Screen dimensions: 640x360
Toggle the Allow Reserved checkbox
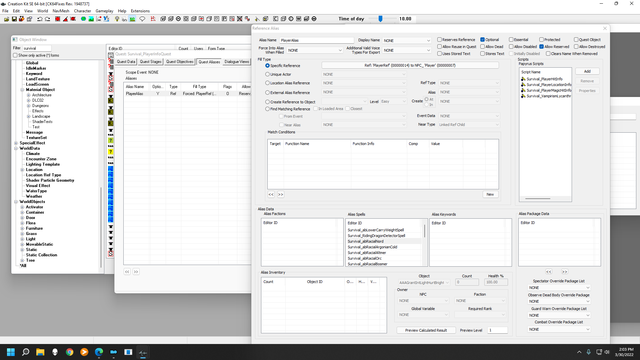[x=542, y=47]
